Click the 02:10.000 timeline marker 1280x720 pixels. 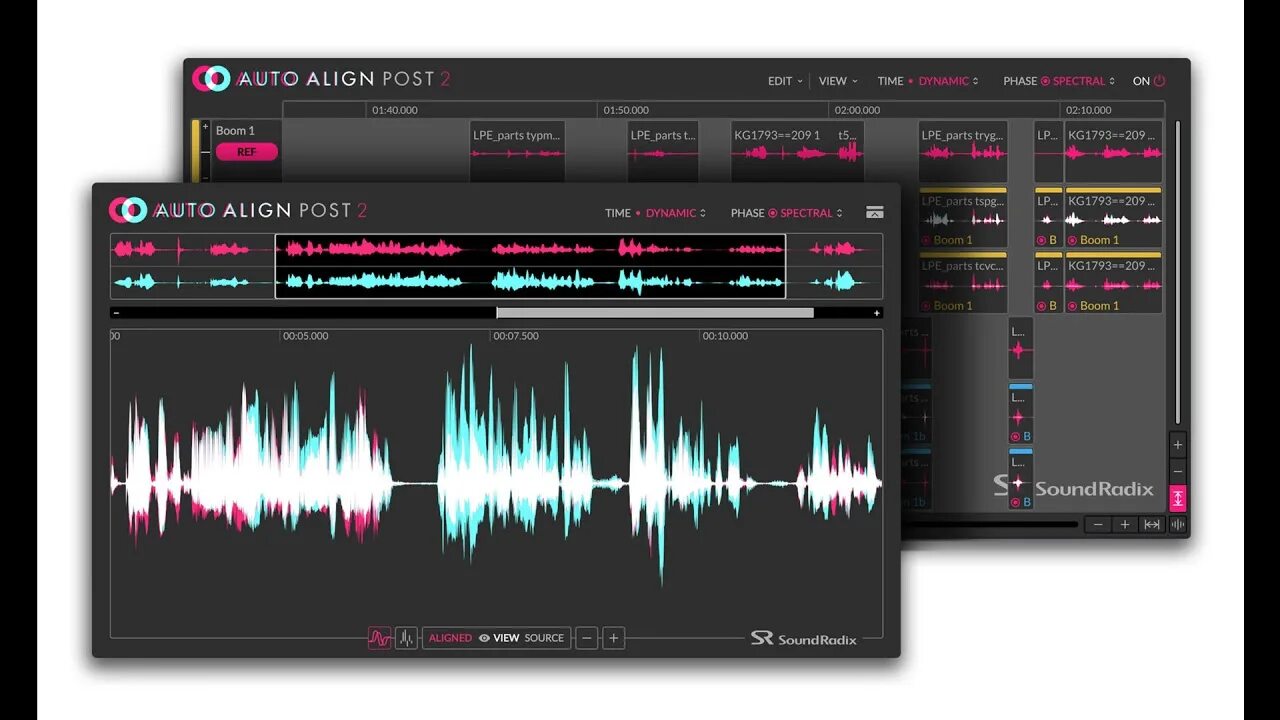click(x=1088, y=110)
